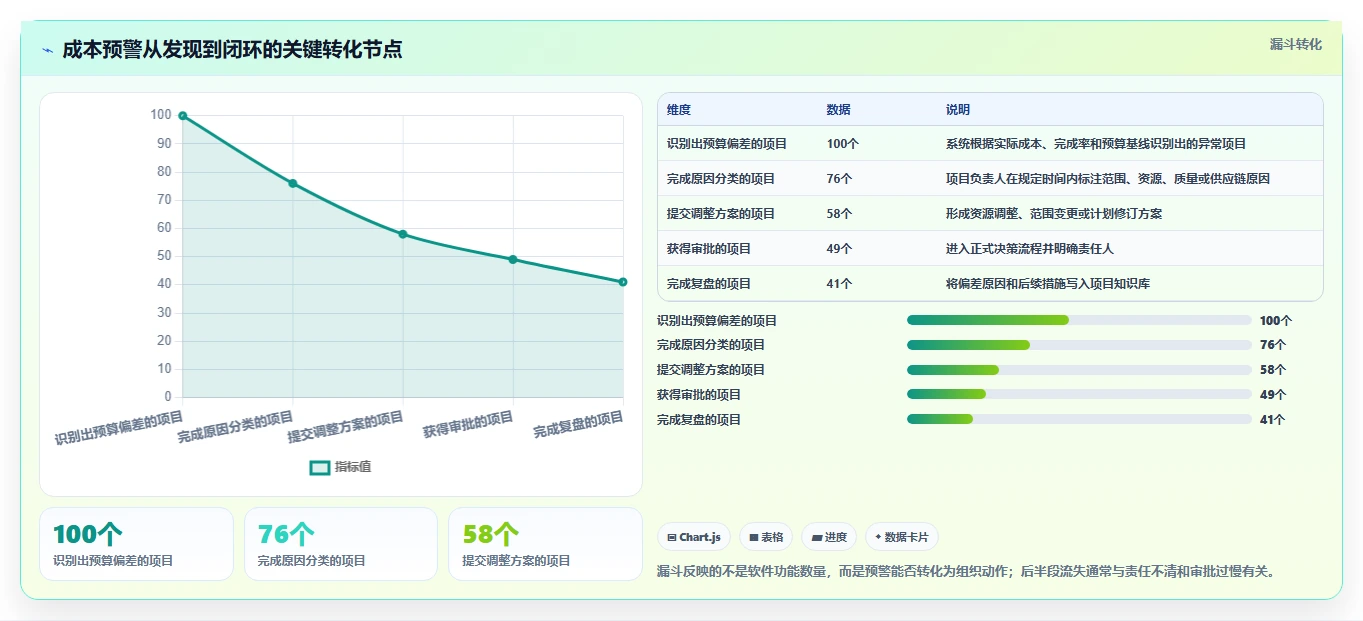The image size is (1363, 621).
Task: Click the 数据卡片 tag chip
Action: point(902,537)
